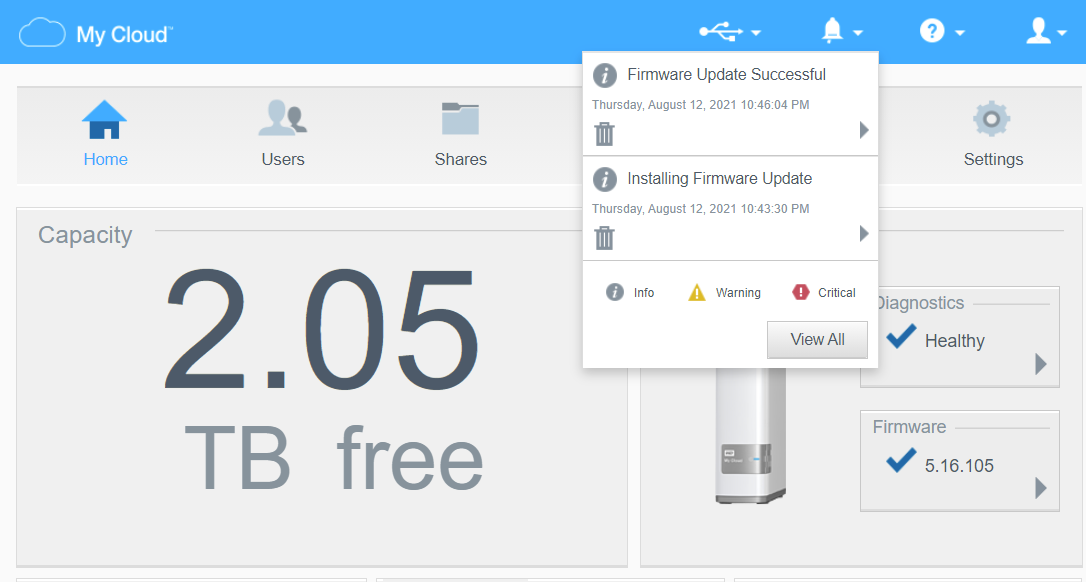
Task: Open the USB devices icon menu
Action: click(721, 31)
